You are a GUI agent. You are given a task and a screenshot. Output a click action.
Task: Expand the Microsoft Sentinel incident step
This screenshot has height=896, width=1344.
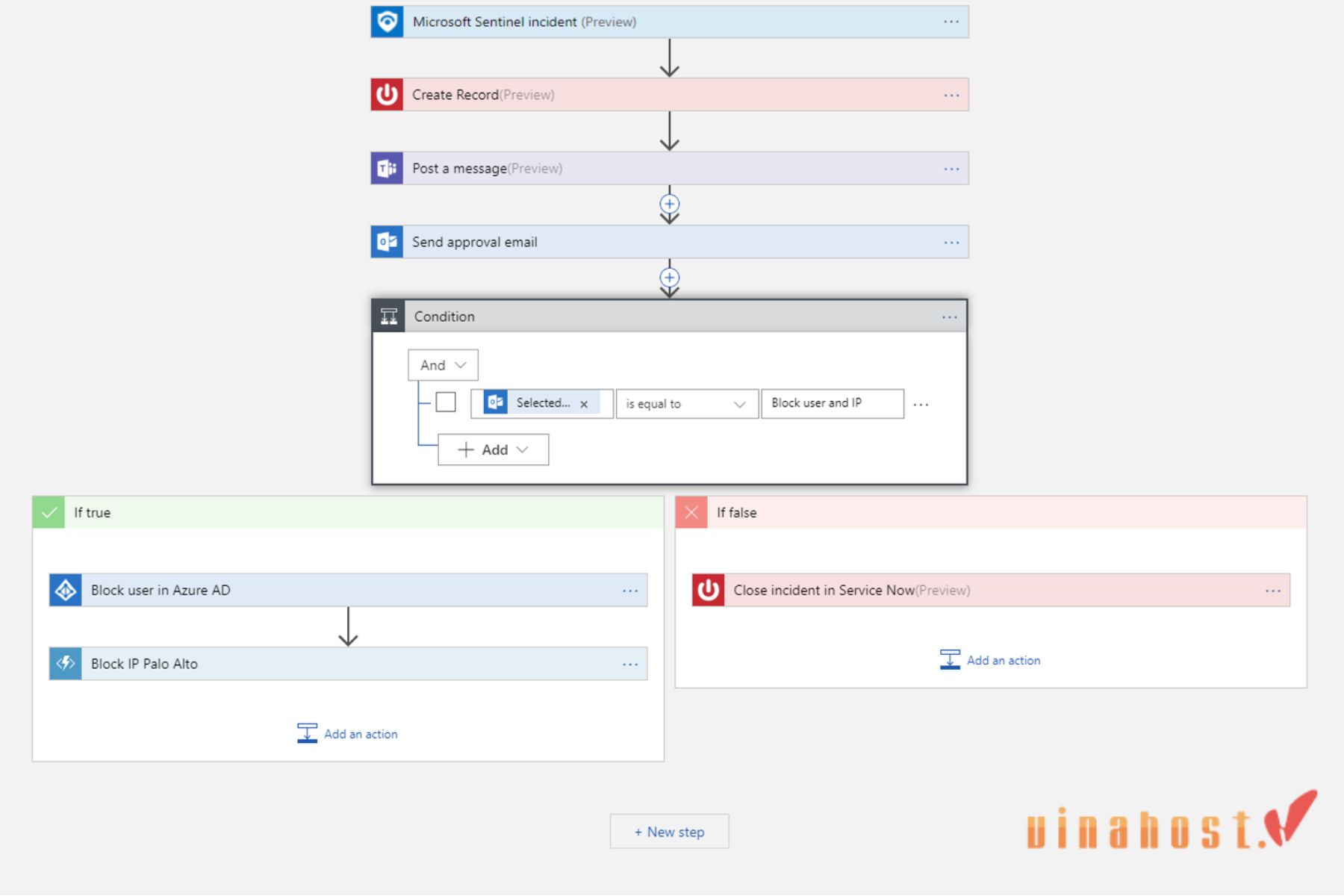click(670, 22)
